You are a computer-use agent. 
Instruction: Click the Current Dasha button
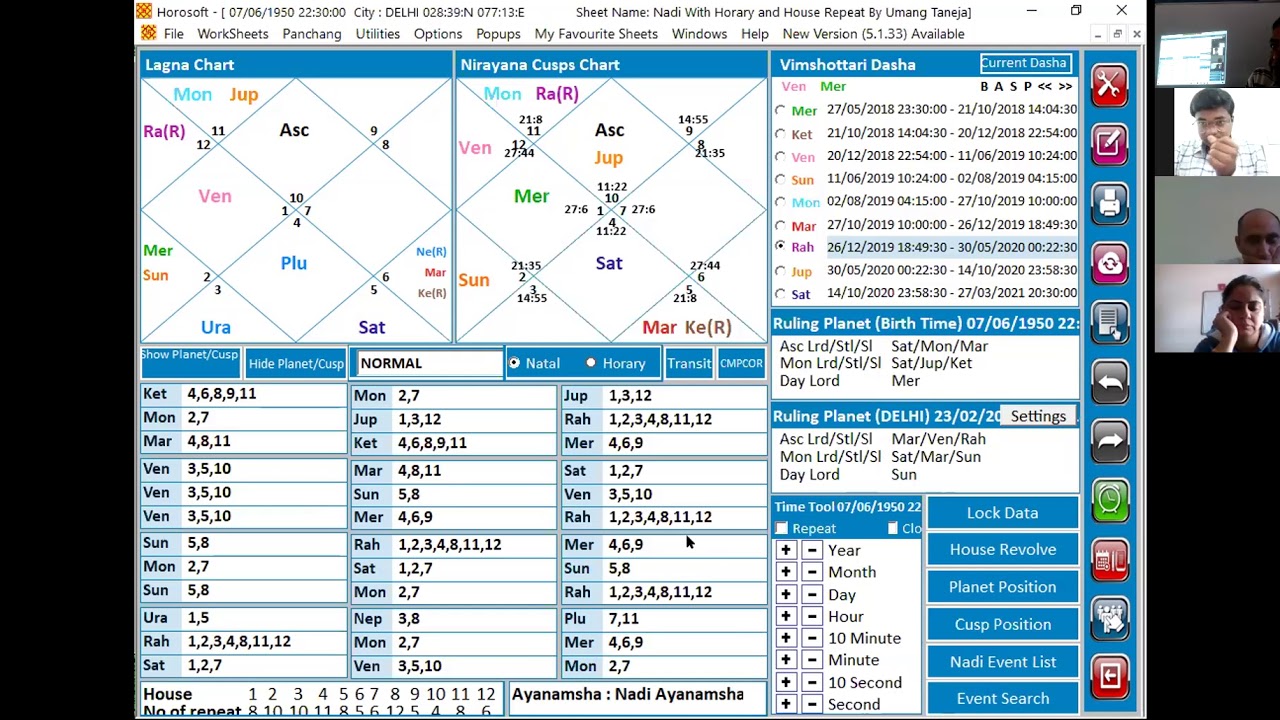(x=1024, y=63)
